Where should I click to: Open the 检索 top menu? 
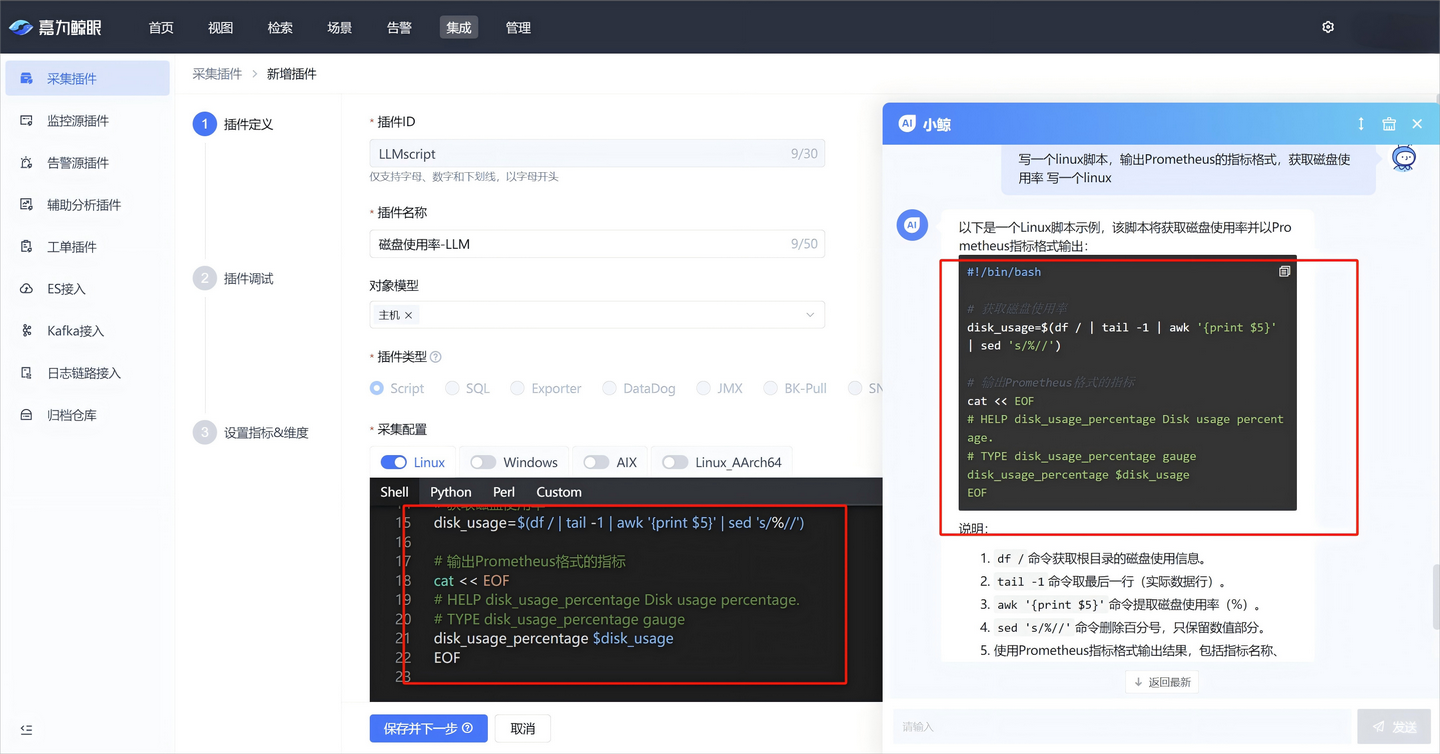280,27
